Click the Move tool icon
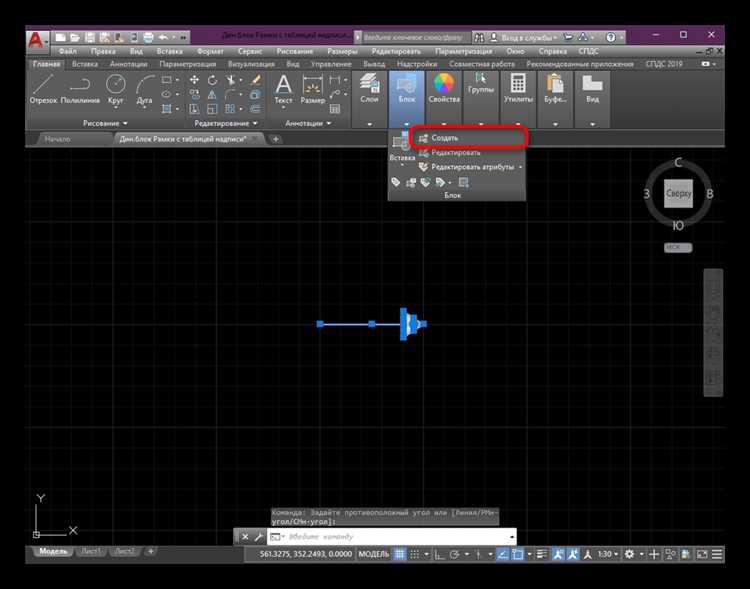The width and height of the screenshot is (750, 589). [194, 79]
